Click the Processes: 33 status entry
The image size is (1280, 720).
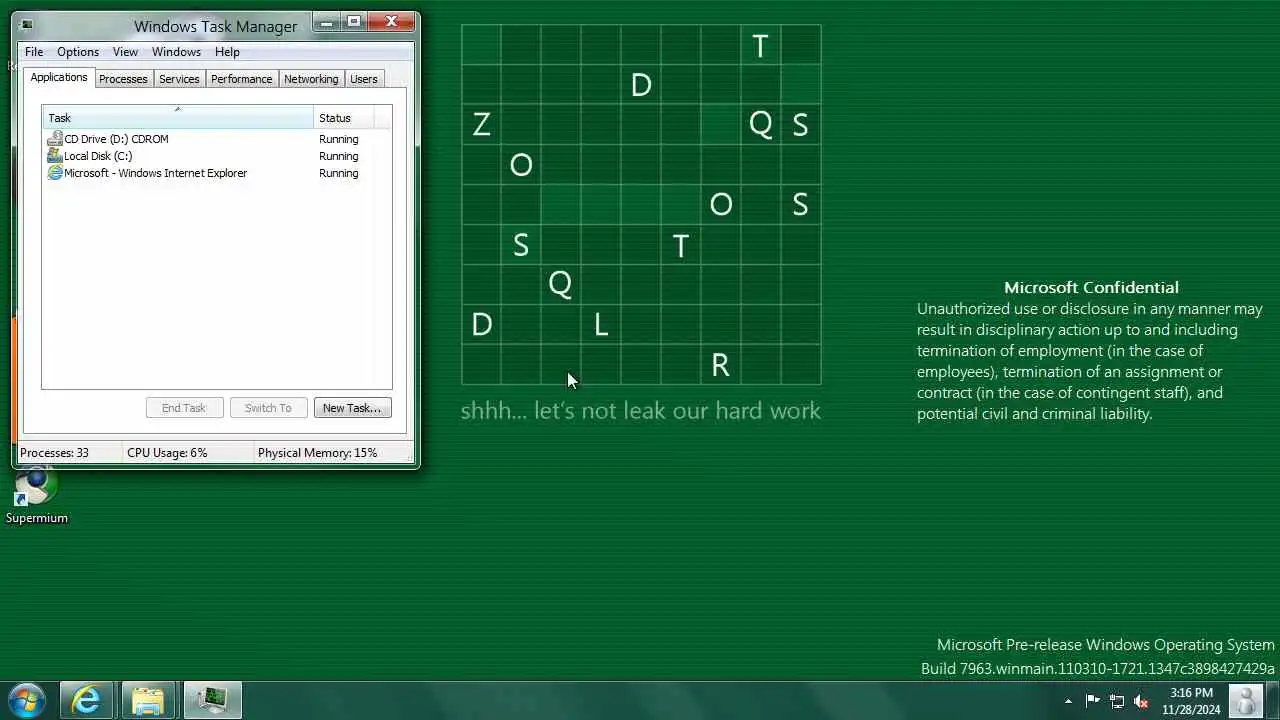tap(54, 453)
